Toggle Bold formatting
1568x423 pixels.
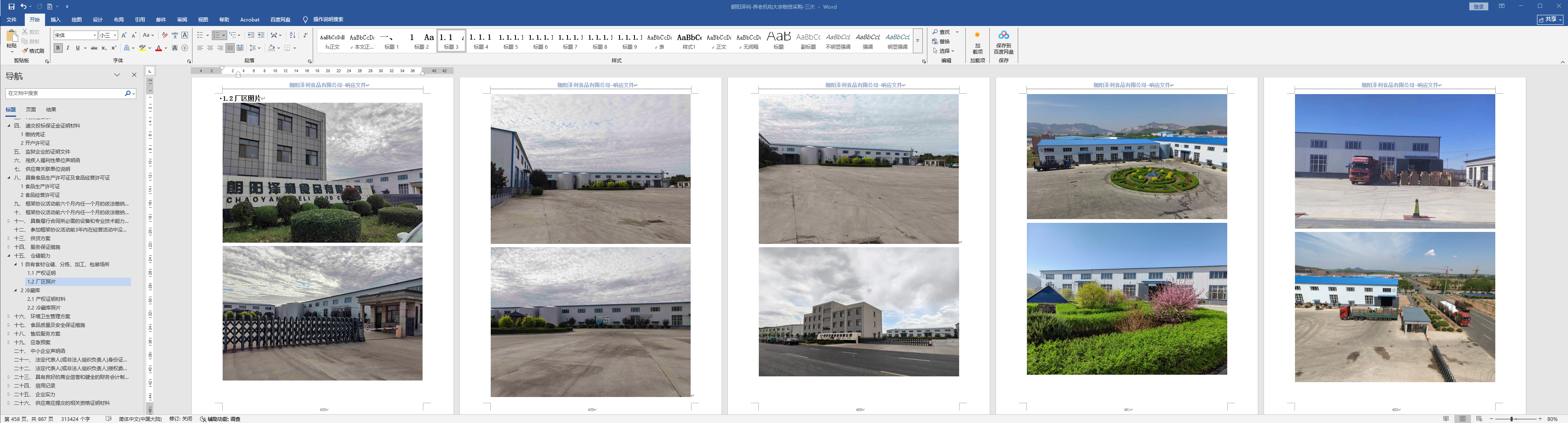point(58,48)
